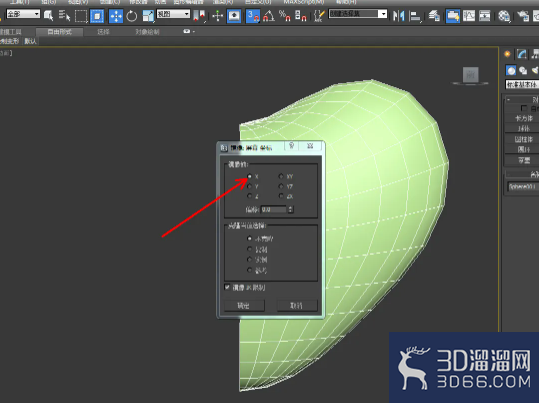Click the Rectangular Selection Region icon
Screen dimensions: 539x403
pos(81,16)
